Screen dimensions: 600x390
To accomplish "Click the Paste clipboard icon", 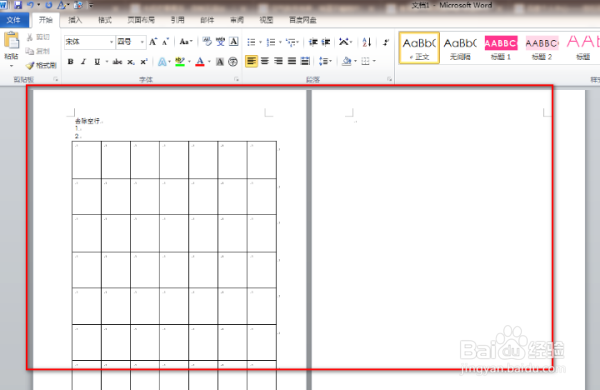I will tap(11, 41).
